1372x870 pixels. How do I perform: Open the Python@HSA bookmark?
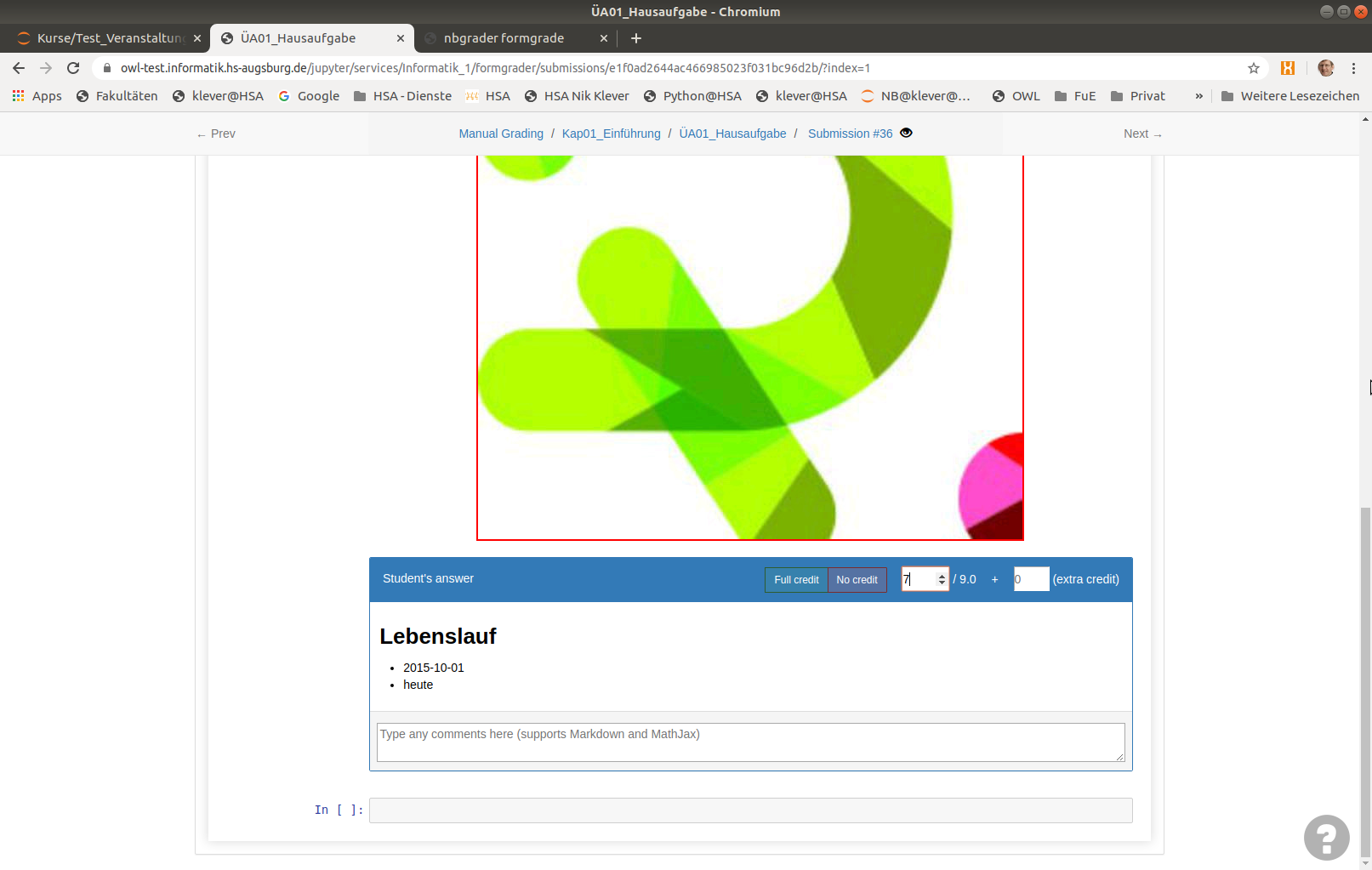point(692,96)
